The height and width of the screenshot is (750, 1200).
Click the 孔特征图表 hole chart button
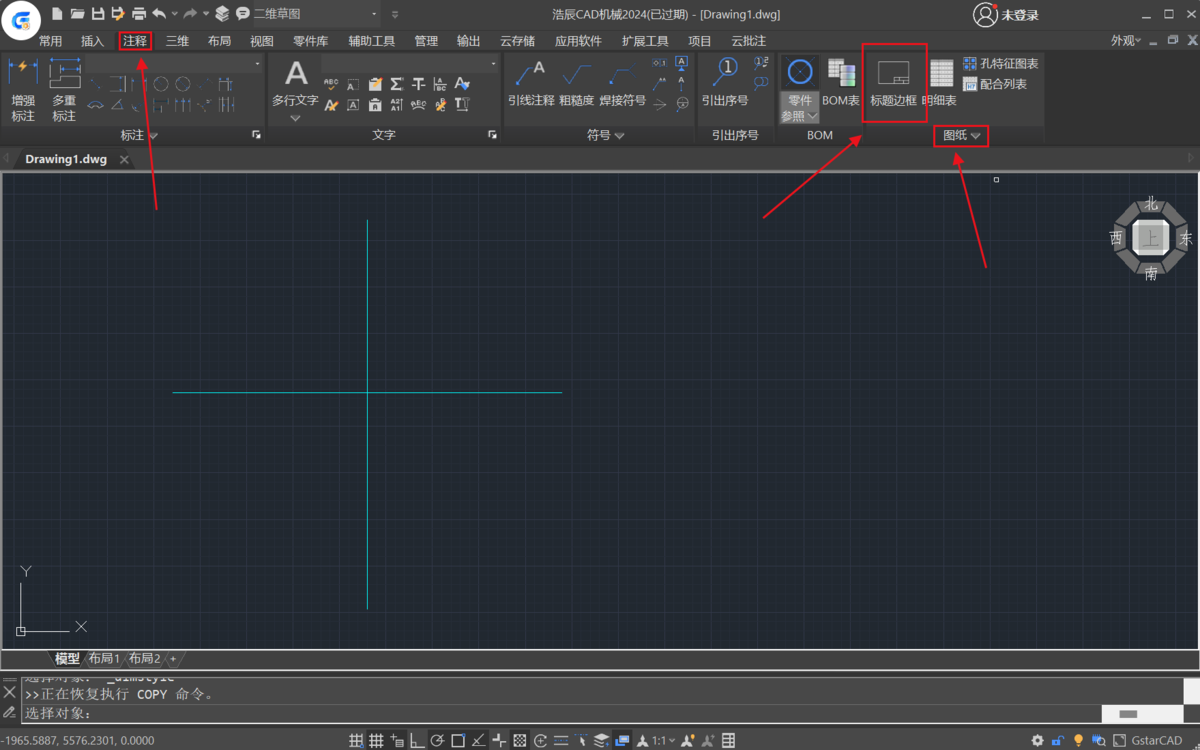1000,63
